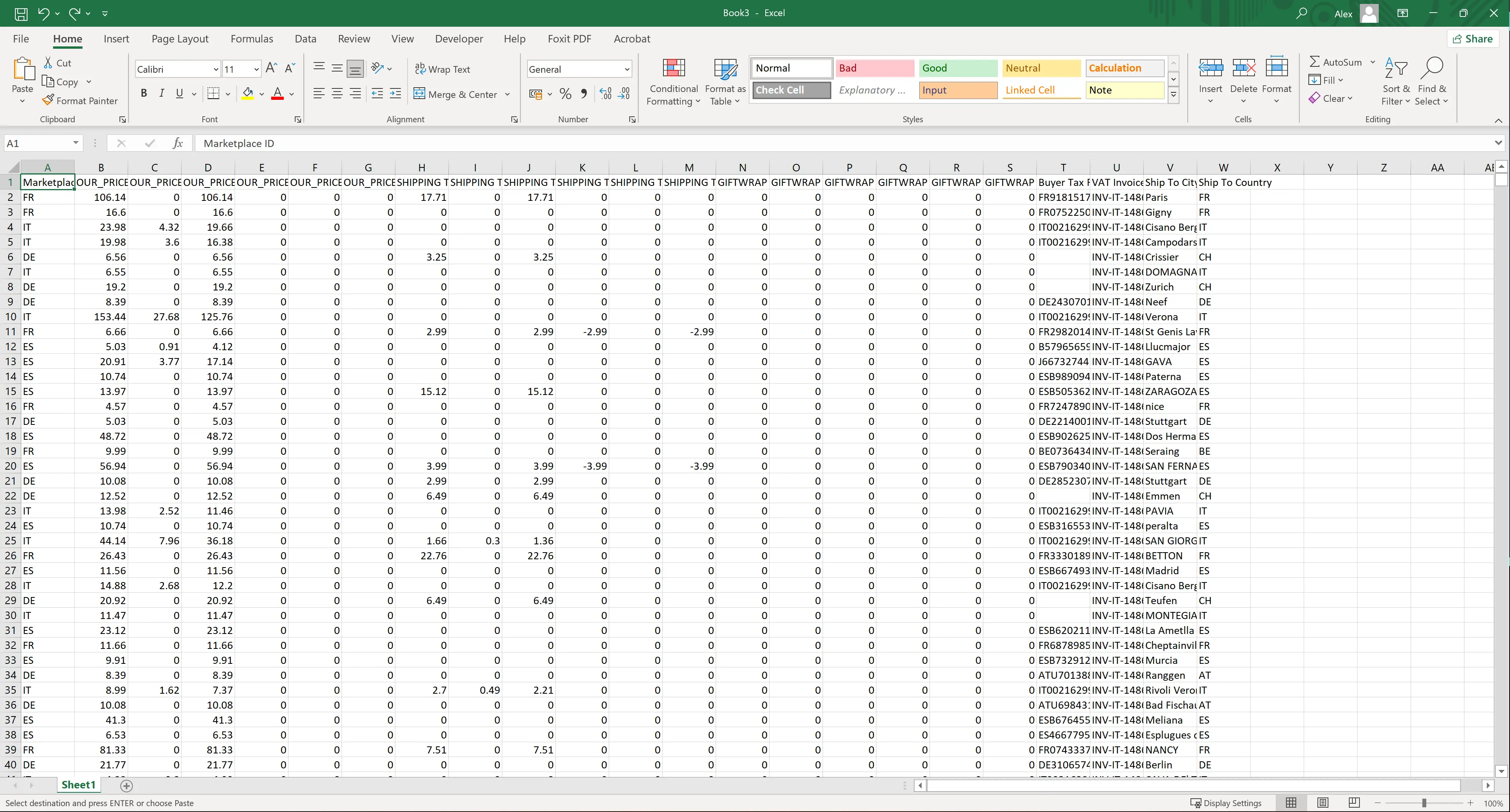This screenshot has width=1510, height=812.
Task: Toggle Italic formatting
Action: (161, 93)
